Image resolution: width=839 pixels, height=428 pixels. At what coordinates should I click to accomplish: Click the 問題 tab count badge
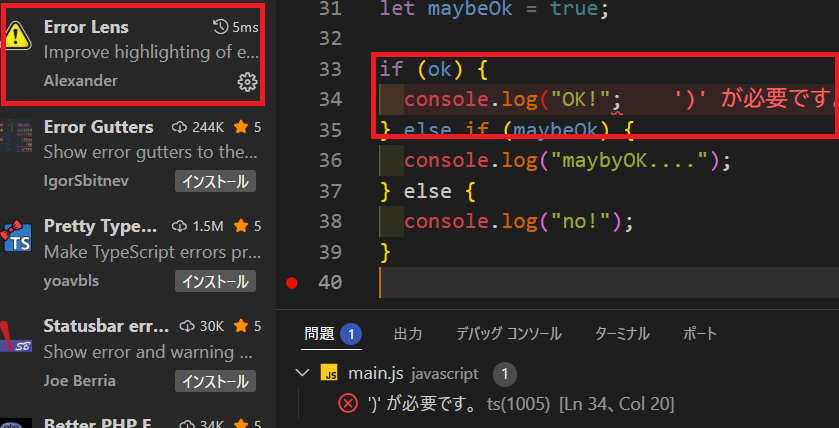point(351,335)
